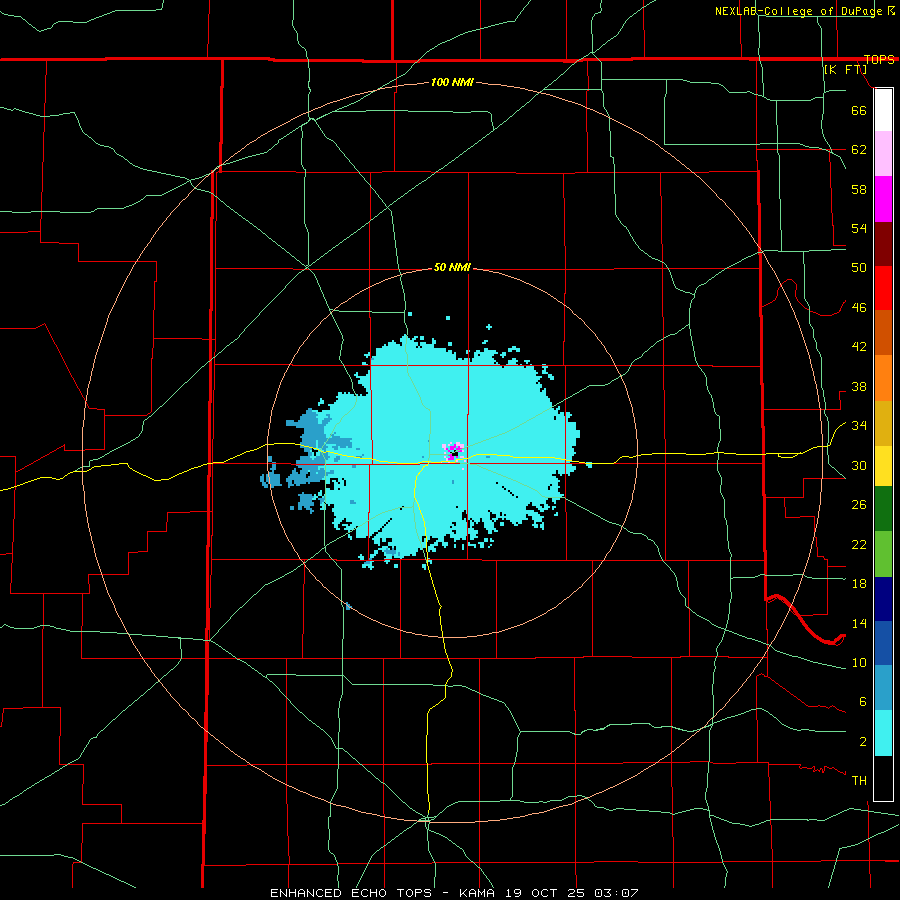Click the steel blue 6-10 kft swatch
This screenshot has width=900, height=900.
point(883,688)
